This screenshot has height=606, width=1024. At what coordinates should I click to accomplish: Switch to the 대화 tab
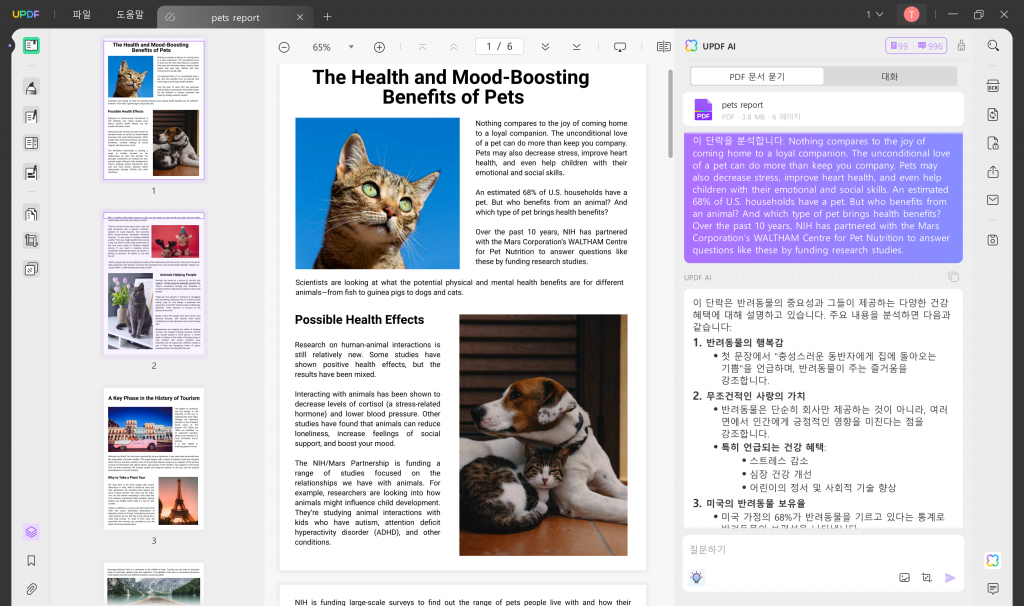(889, 76)
